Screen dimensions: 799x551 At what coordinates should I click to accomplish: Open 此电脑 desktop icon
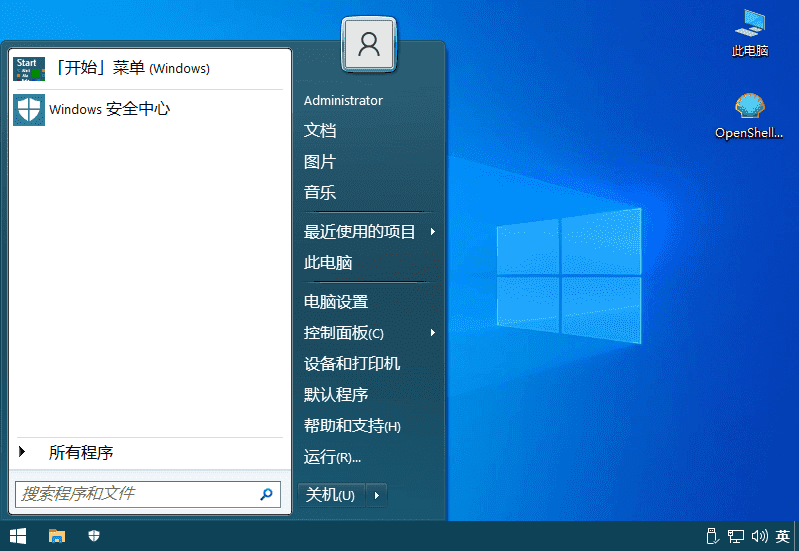[749, 23]
